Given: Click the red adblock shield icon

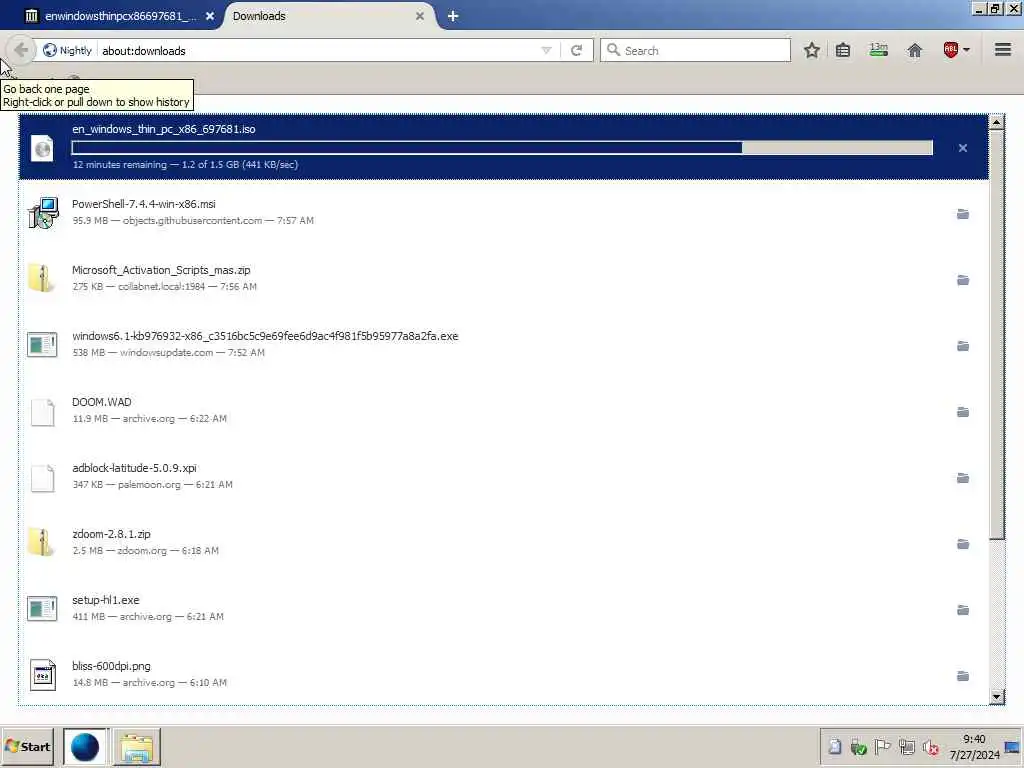Looking at the screenshot, I should pyautogui.click(x=951, y=50).
